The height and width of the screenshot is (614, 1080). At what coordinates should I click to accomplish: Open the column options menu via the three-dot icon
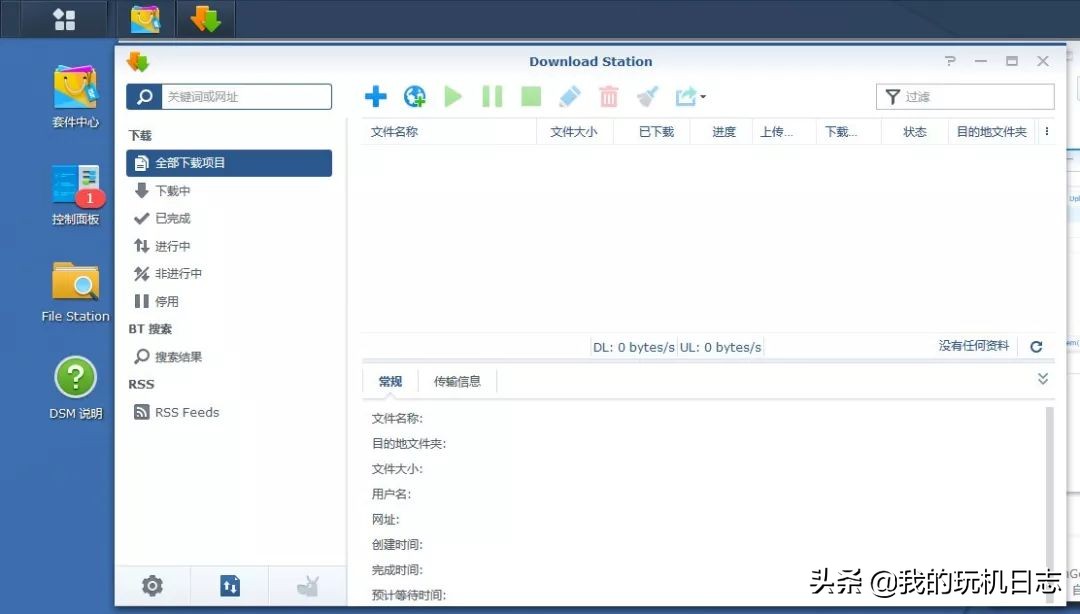coord(1046,131)
